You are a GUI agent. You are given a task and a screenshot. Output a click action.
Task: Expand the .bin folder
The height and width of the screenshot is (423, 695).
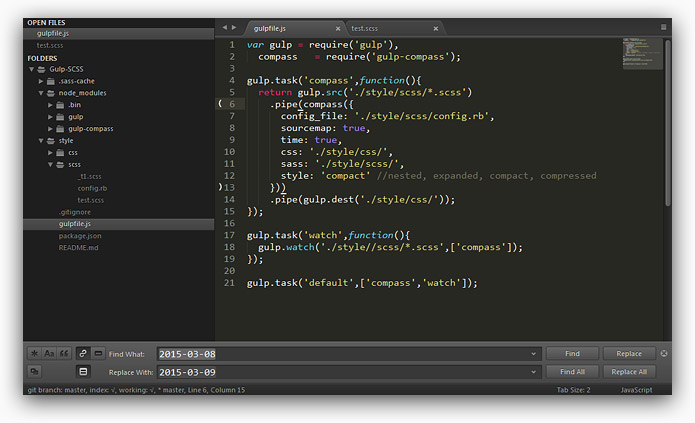click(50, 105)
